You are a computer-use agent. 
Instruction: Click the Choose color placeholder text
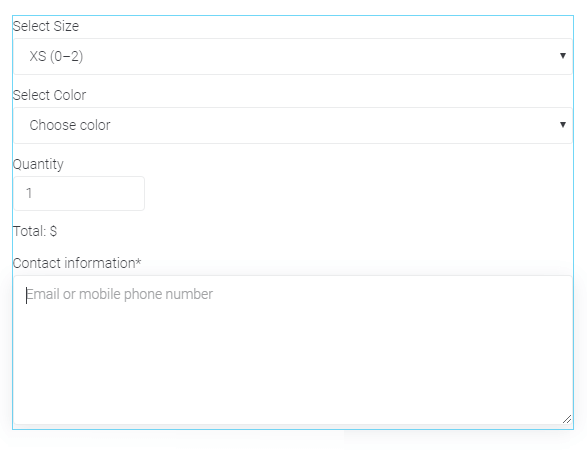pos(70,125)
